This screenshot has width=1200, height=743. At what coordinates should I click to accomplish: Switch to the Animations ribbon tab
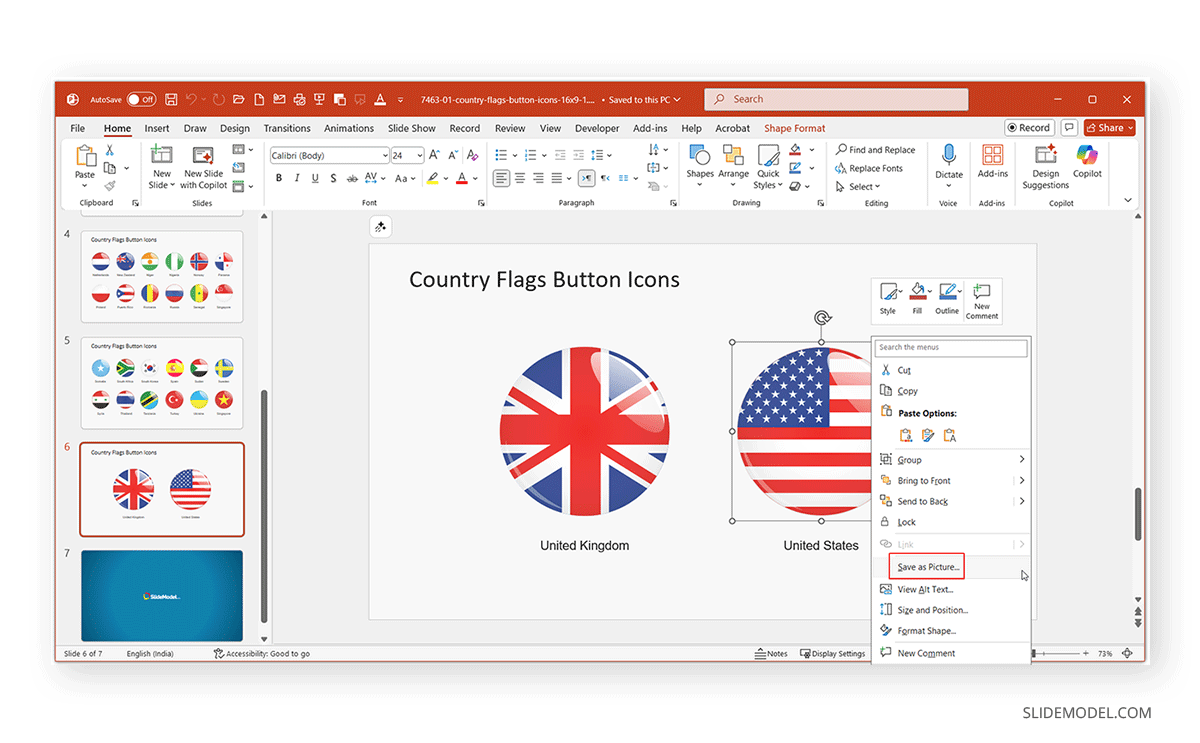pos(348,128)
